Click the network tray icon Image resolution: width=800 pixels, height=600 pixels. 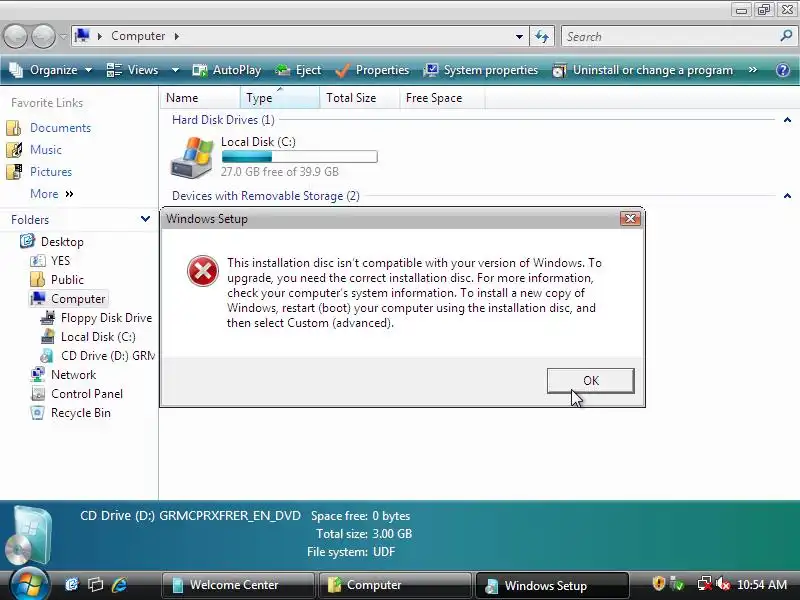click(705, 583)
